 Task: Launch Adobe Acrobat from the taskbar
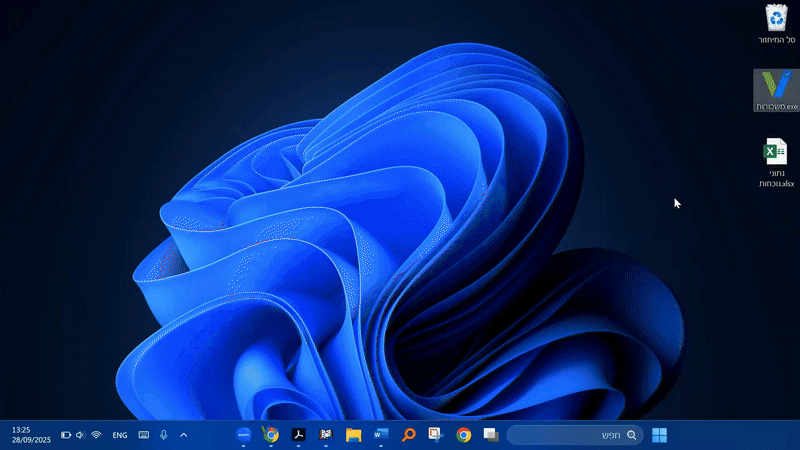tap(298, 435)
